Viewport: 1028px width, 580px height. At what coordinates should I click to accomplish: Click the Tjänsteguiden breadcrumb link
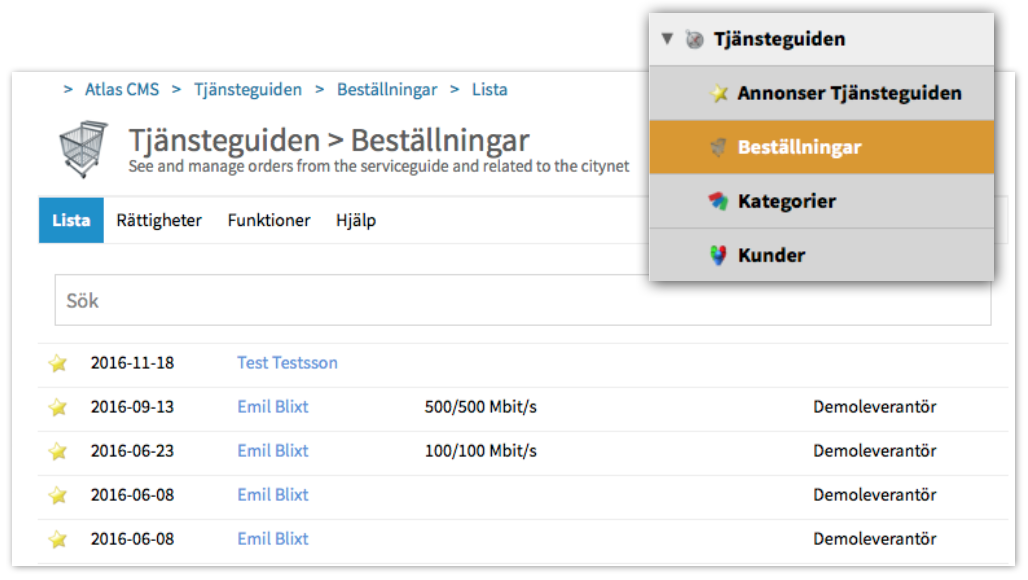[248, 90]
